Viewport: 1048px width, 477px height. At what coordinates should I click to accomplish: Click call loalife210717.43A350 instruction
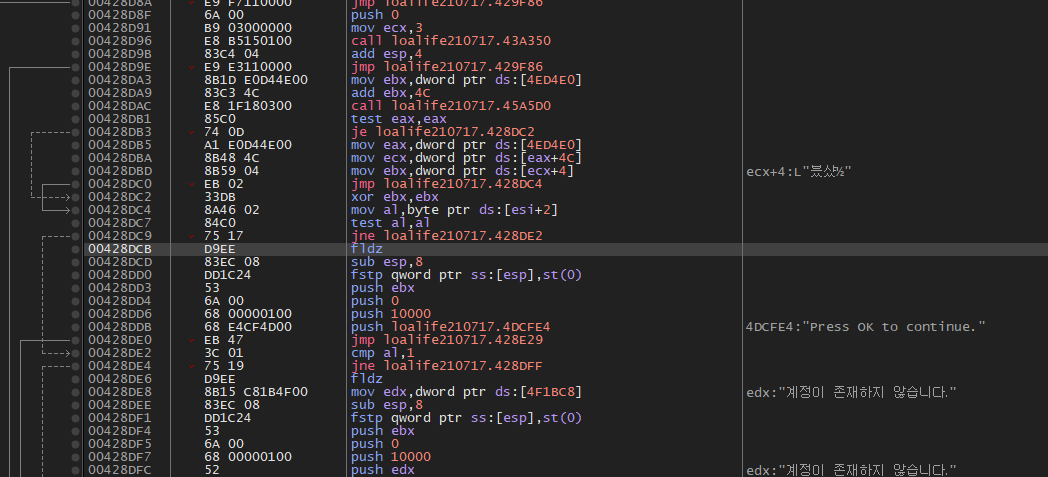[451, 41]
